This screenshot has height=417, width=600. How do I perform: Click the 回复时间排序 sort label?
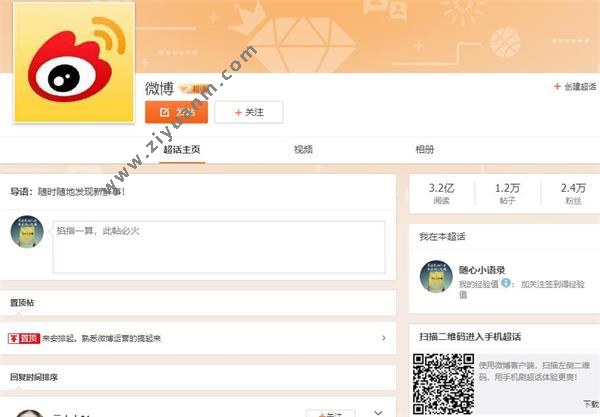pos(34,377)
